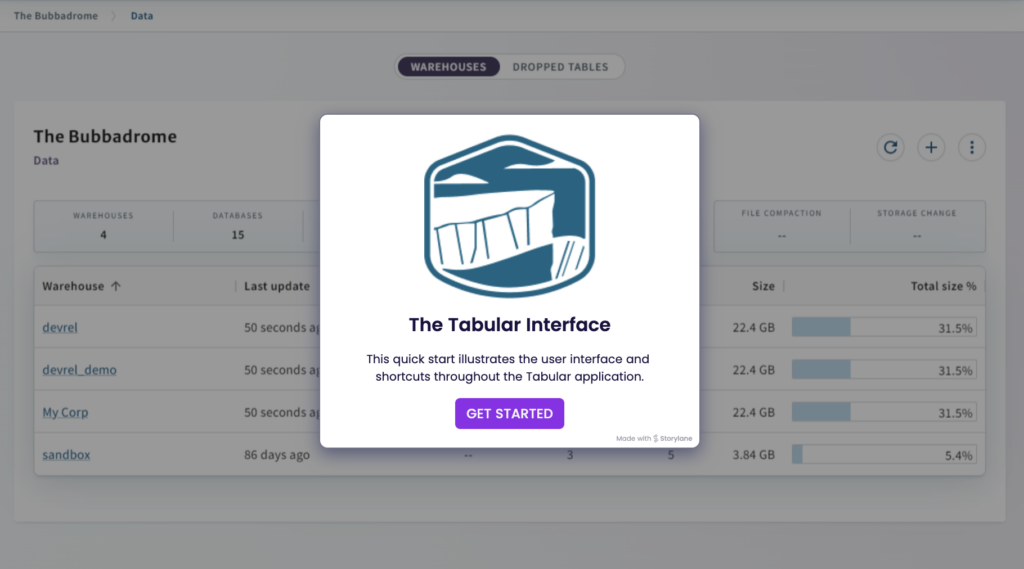This screenshot has height=569, width=1024.
Task: Click the Storylane logo in the dialog footer
Action: tap(673, 438)
